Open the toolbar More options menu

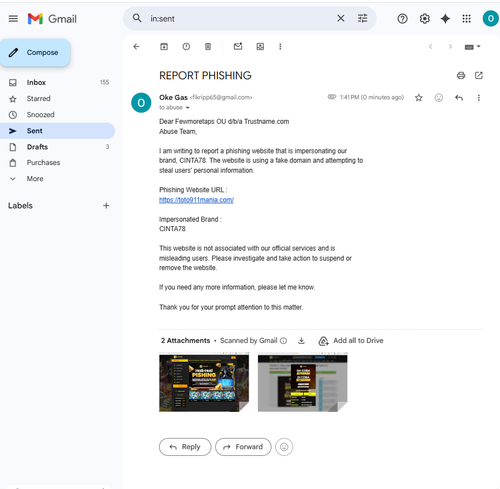280,47
